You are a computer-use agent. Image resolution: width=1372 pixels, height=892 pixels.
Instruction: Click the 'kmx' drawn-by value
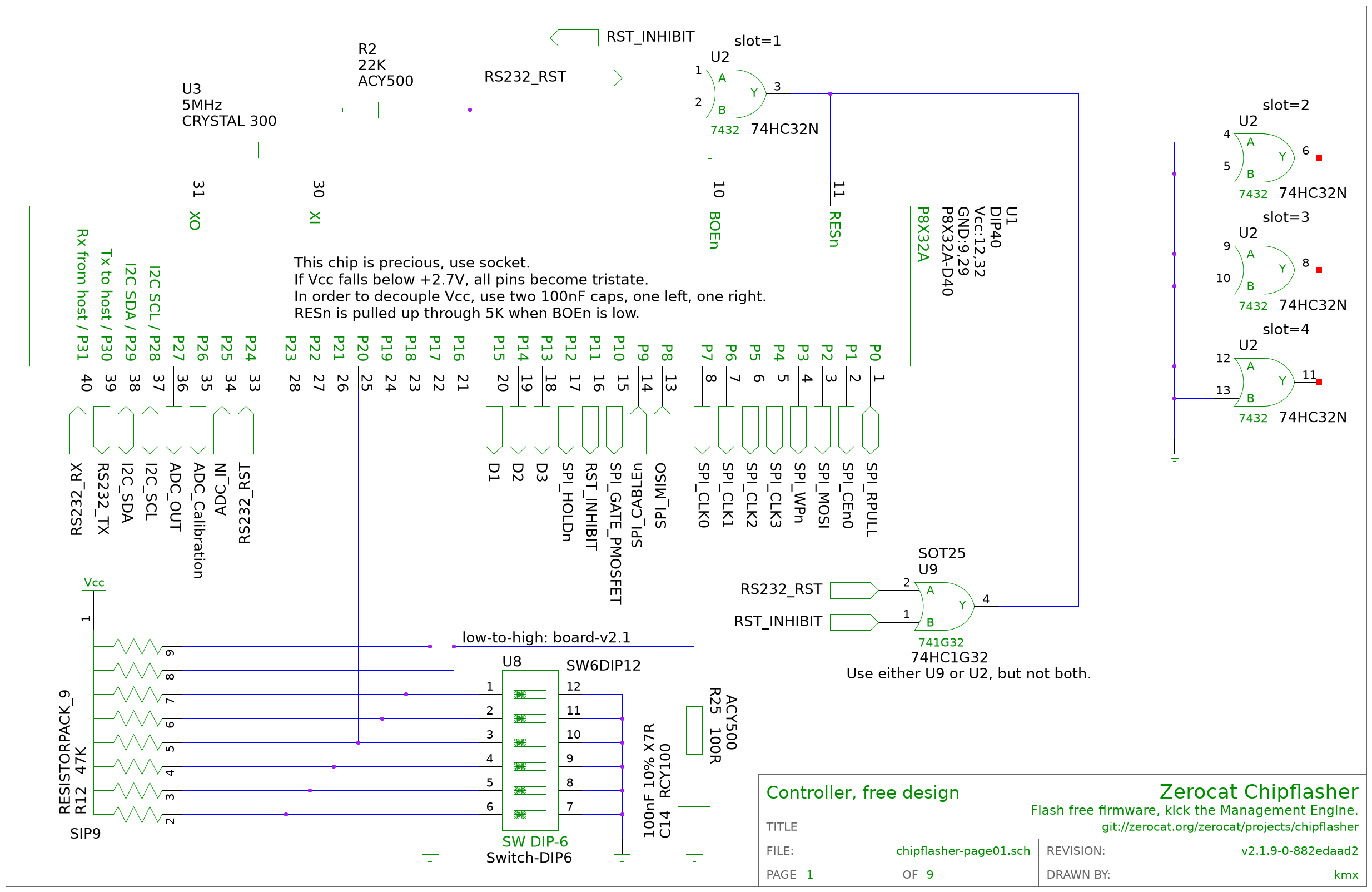1346,875
